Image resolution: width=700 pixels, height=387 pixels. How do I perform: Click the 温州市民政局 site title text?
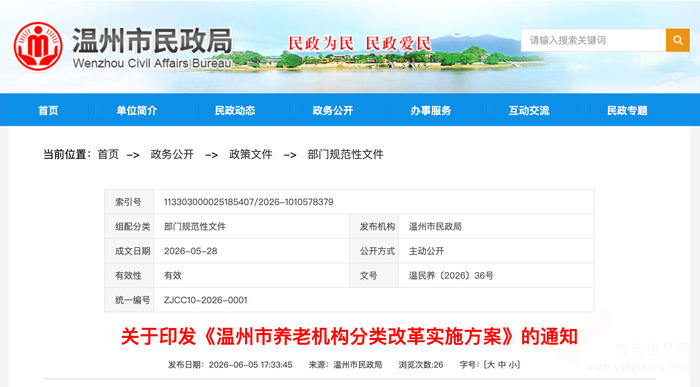(x=152, y=41)
